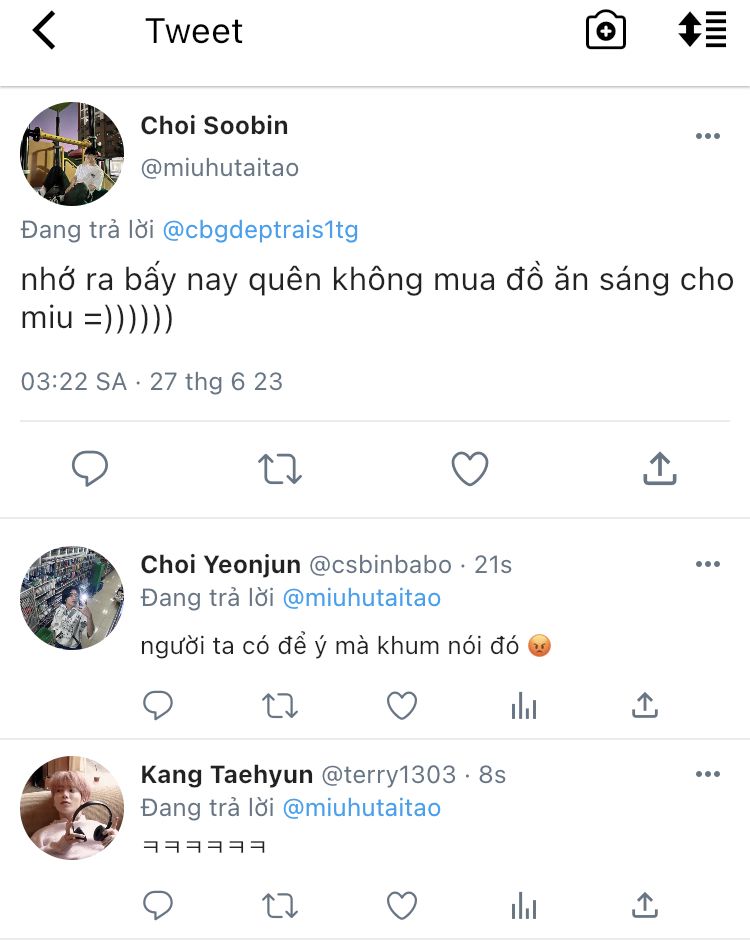Go back using the top-left arrow
Screen dimensions: 750x945
click(44, 31)
